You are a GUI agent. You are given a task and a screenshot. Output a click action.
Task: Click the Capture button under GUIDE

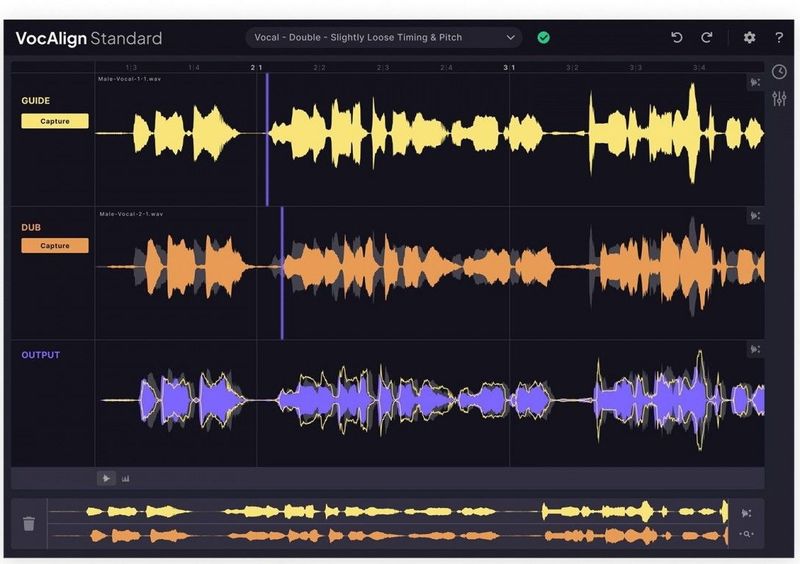pos(55,121)
